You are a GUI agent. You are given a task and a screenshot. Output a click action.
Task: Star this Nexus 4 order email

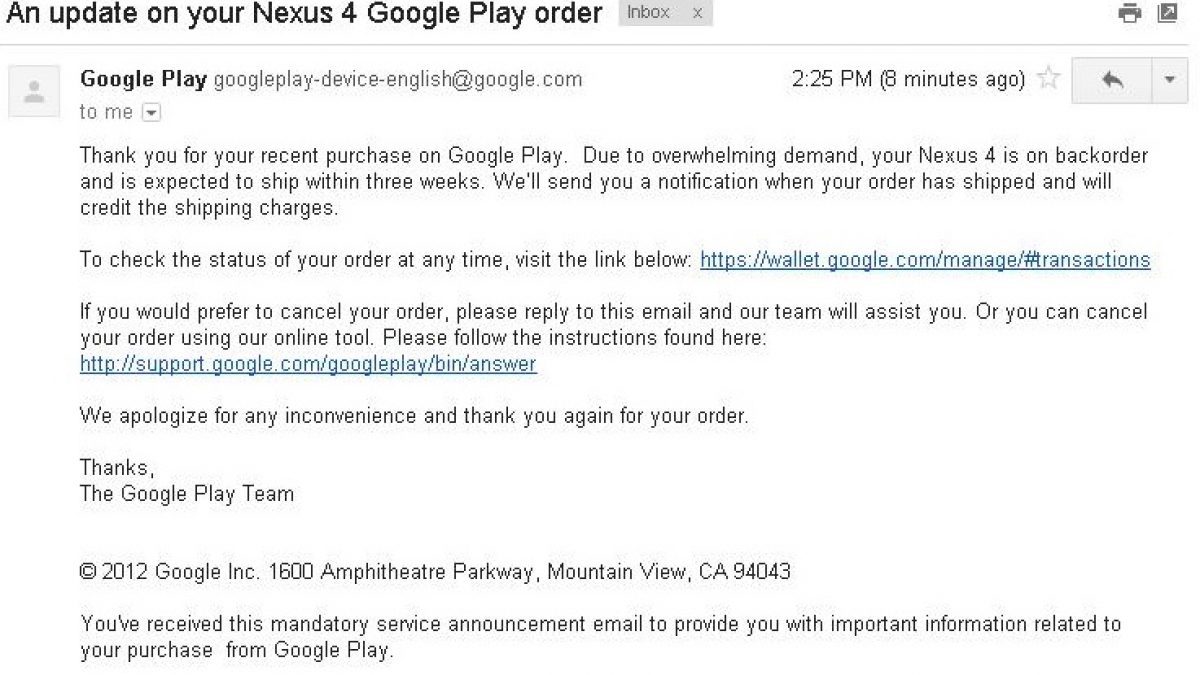[x=1048, y=79]
